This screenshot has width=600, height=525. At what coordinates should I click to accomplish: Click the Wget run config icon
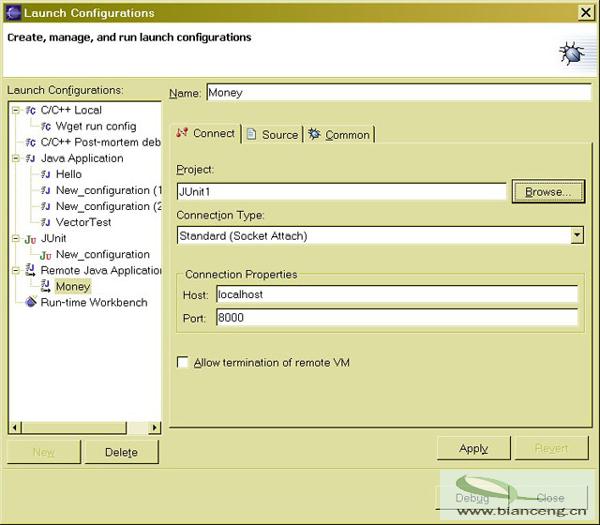tap(46, 126)
